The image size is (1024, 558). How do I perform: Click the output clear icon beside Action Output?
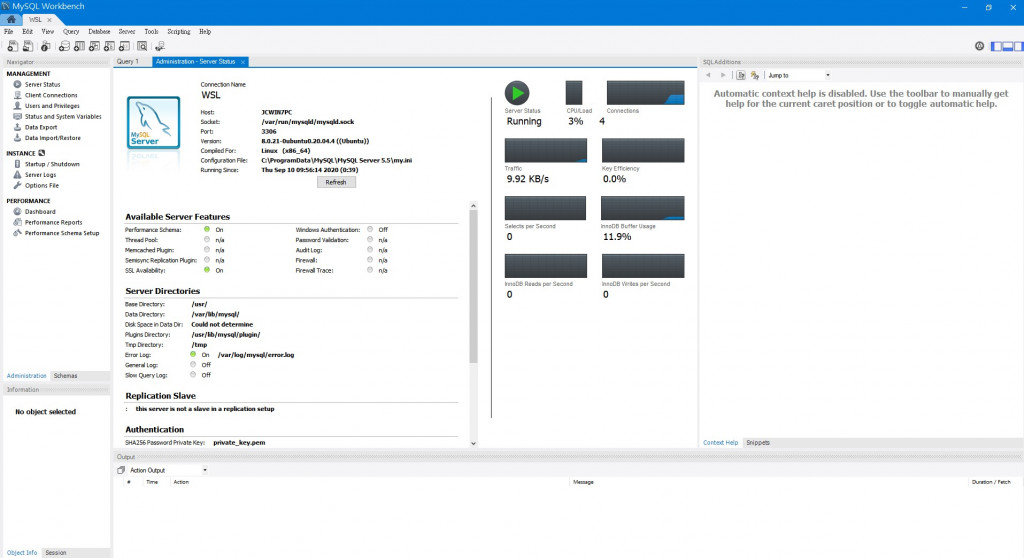(121, 470)
